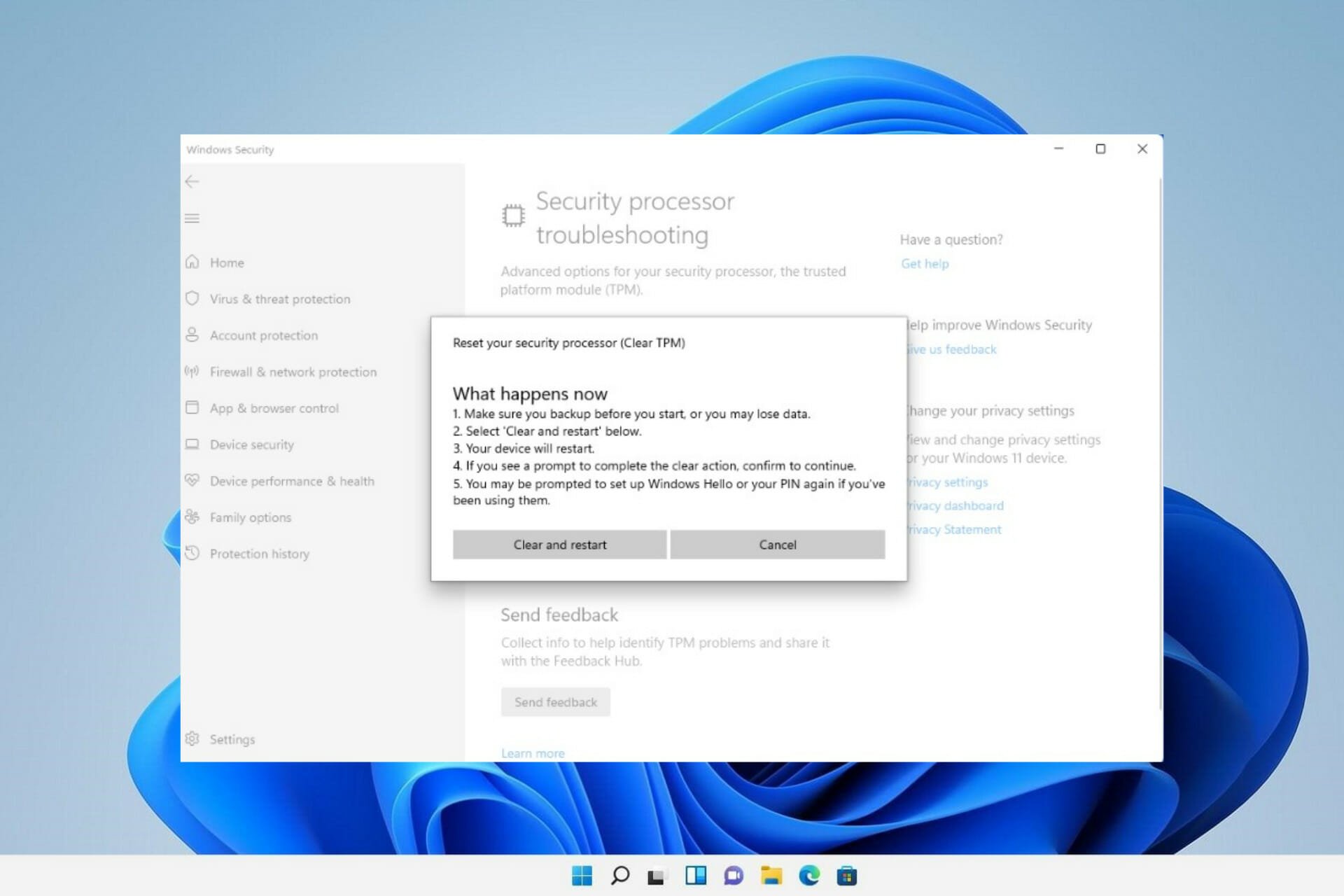Open Microsoft Store from taskbar
1344x896 pixels.
pos(846,876)
